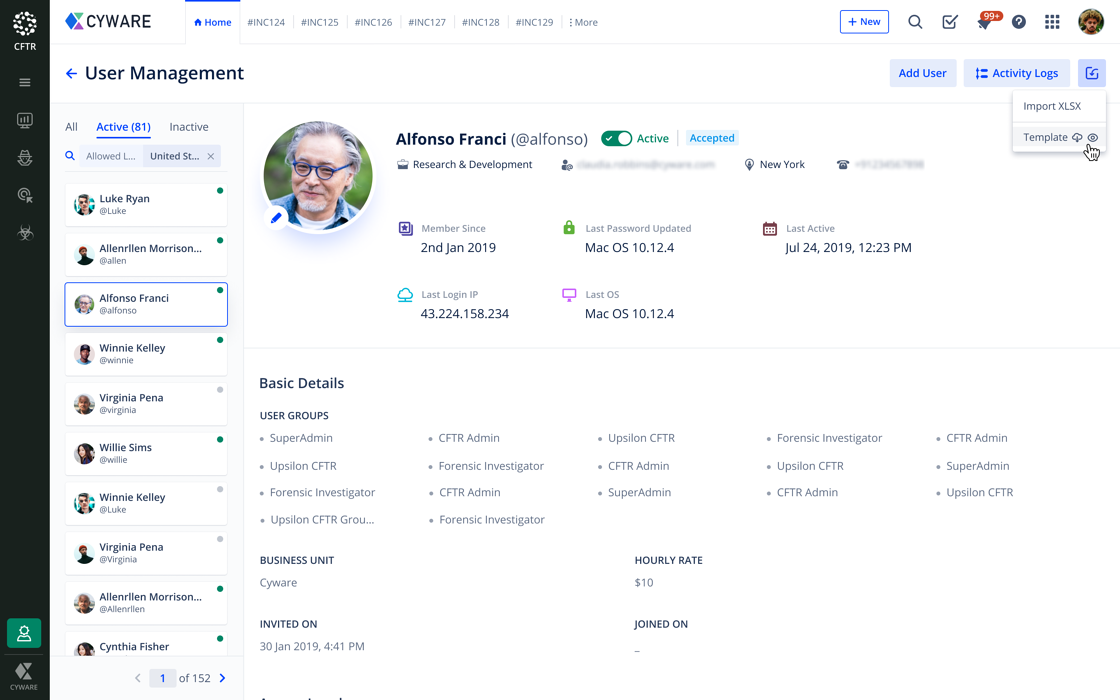Click the import dropdown button beside Activity Logs
Viewport: 1120px width, 700px height.
click(x=1092, y=73)
